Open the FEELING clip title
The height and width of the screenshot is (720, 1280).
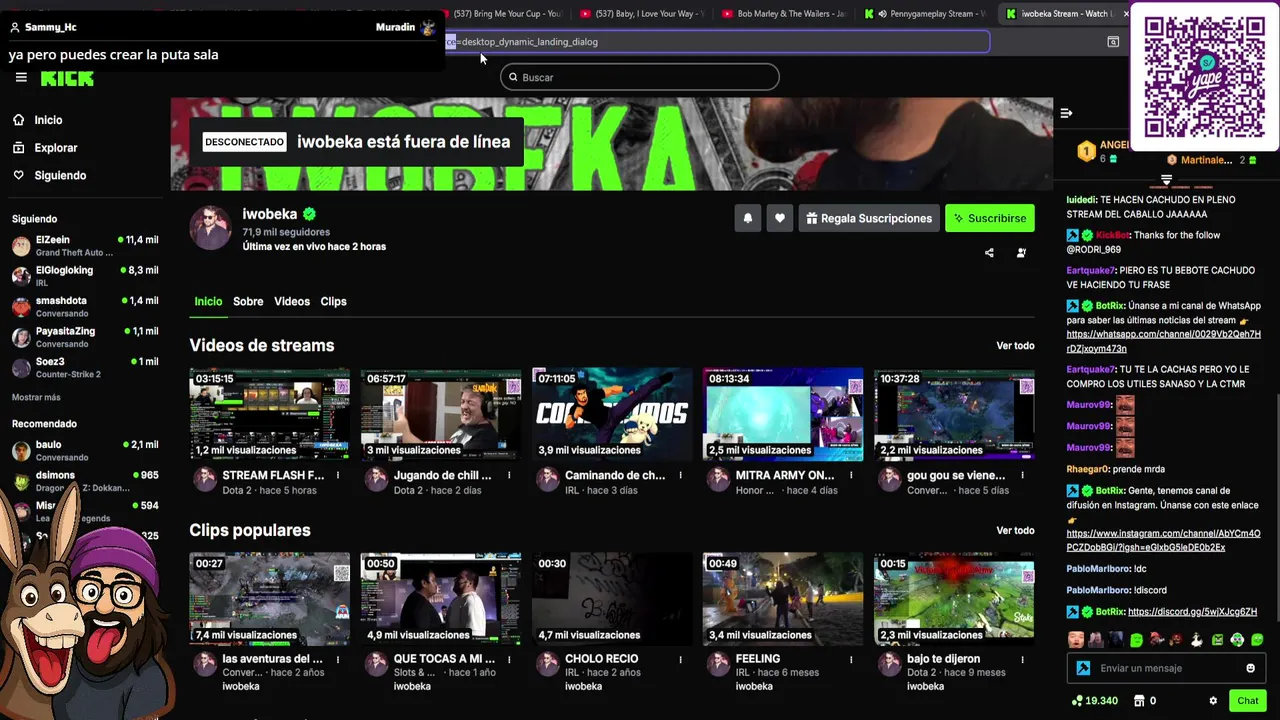pyautogui.click(x=758, y=659)
